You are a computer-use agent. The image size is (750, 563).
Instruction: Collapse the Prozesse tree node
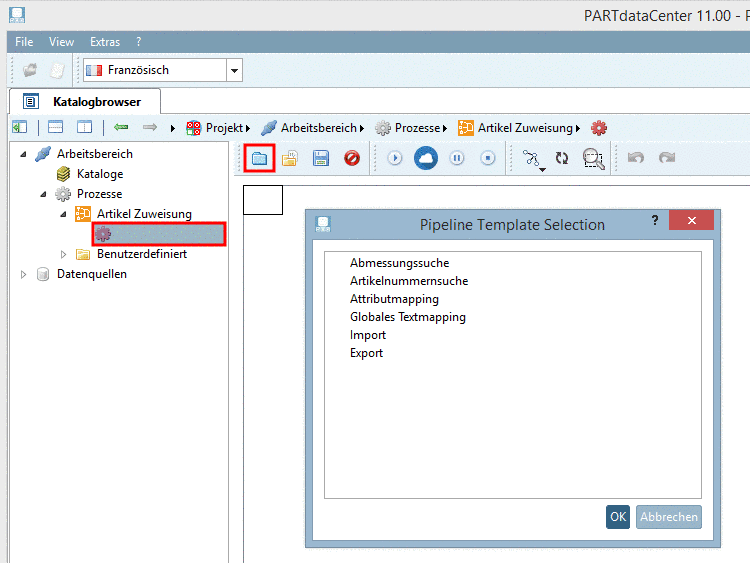(43, 194)
